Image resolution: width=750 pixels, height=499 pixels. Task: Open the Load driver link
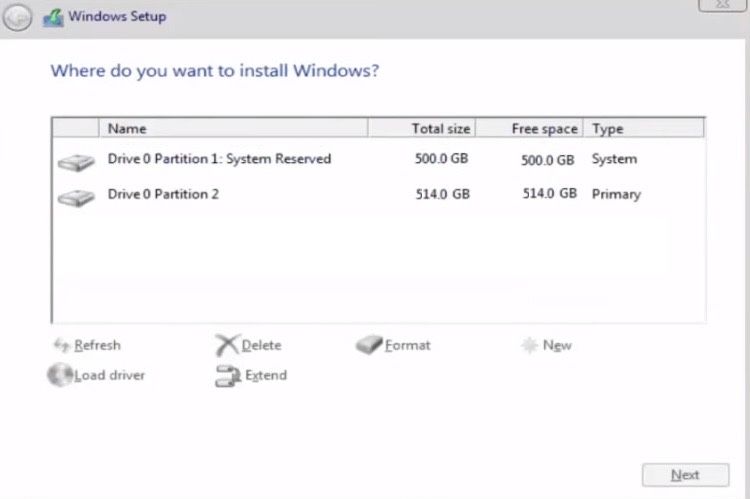109,375
